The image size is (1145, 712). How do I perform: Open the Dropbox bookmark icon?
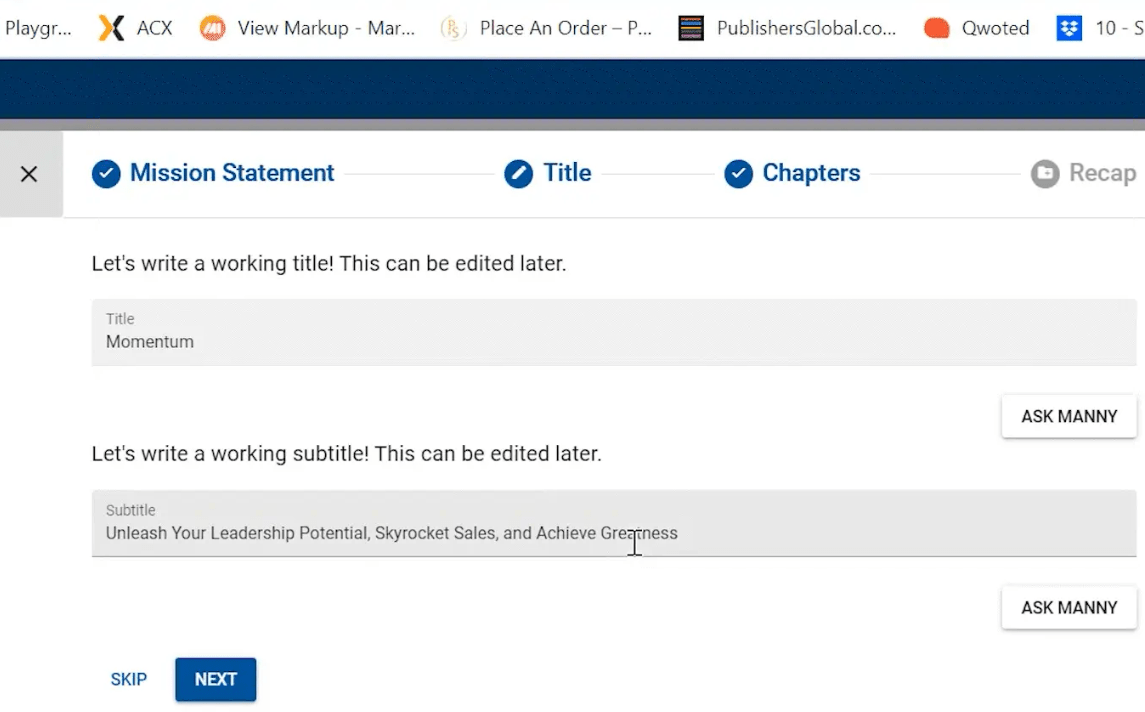pyautogui.click(x=1069, y=28)
